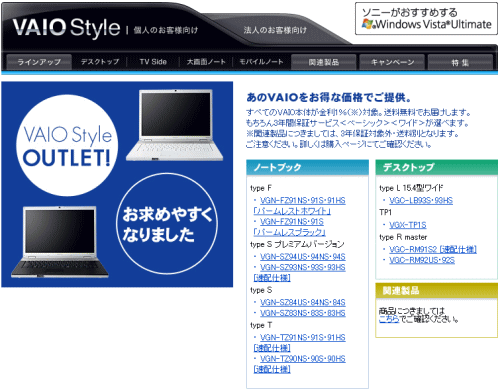Open the 特集 nav button

[x=460, y=62]
